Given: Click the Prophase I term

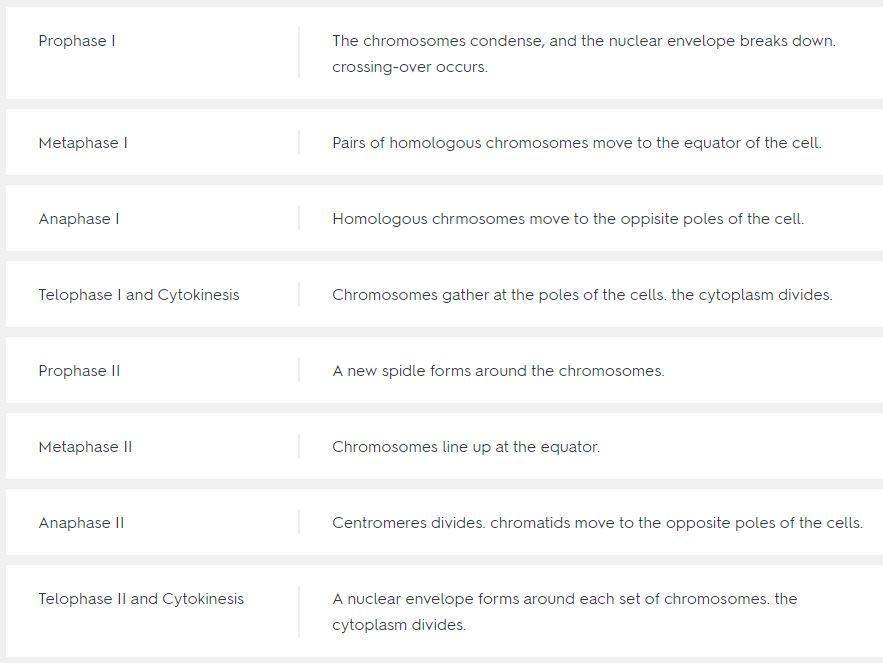Looking at the screenshot, I should [77, 41].
